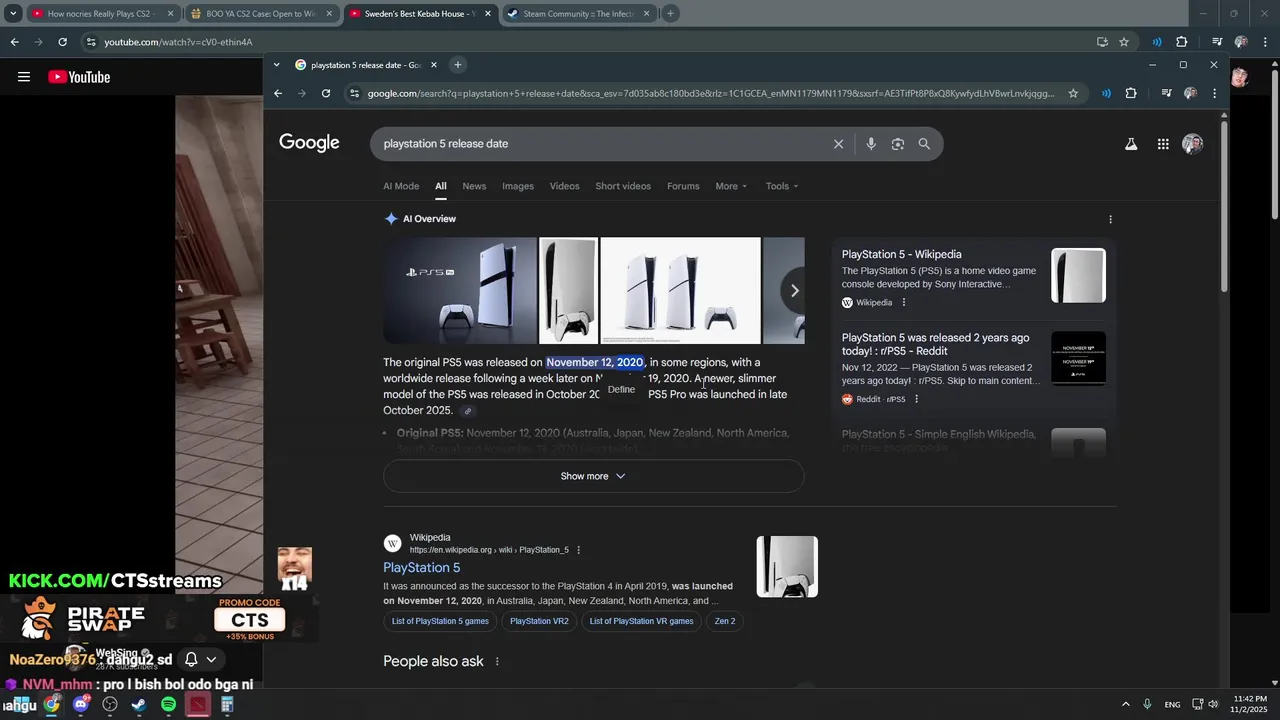Open List of PlayStation VR games chip
This screenshot has width=1280, height=720.
[x=641, y=621]
